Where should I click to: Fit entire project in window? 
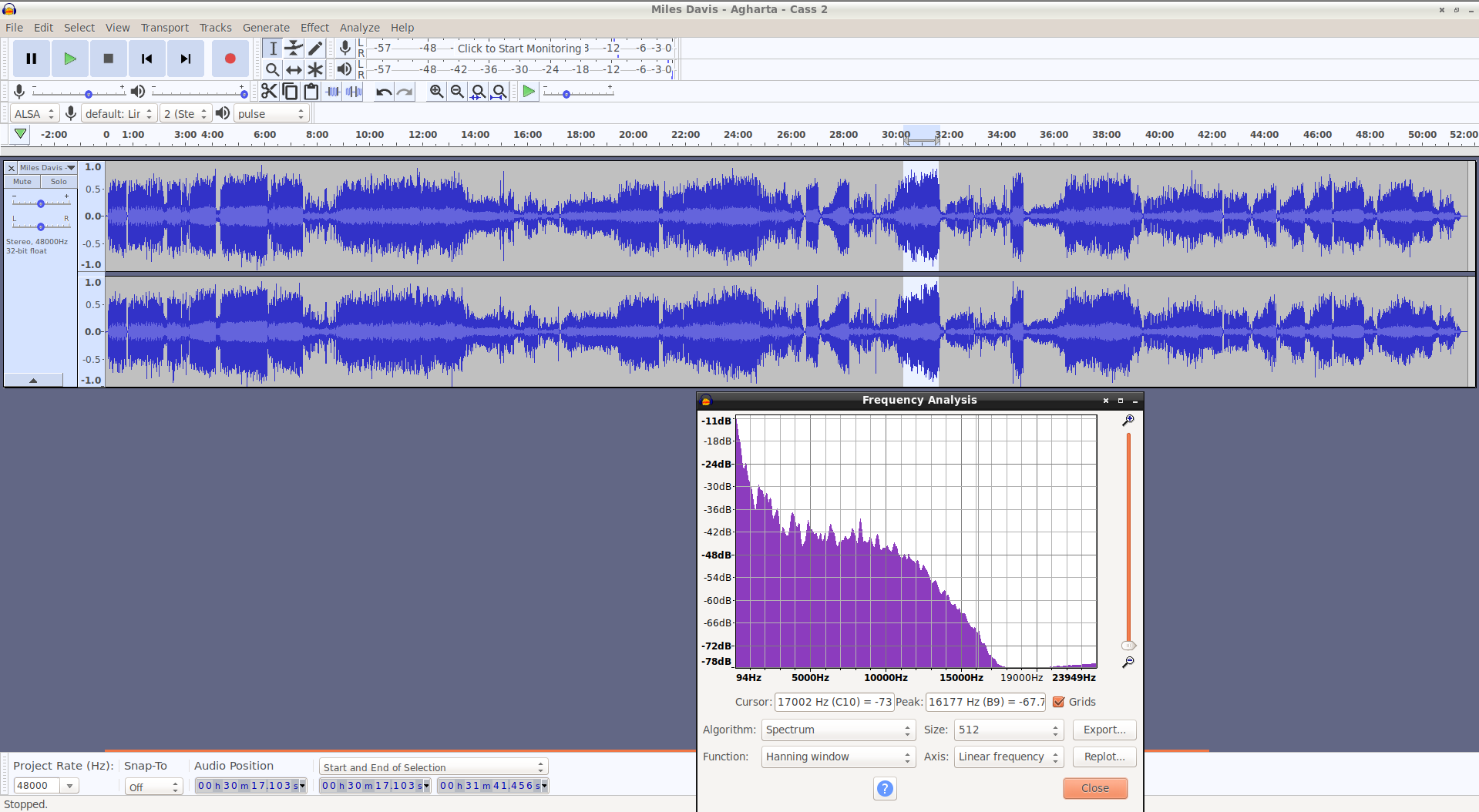499,92
